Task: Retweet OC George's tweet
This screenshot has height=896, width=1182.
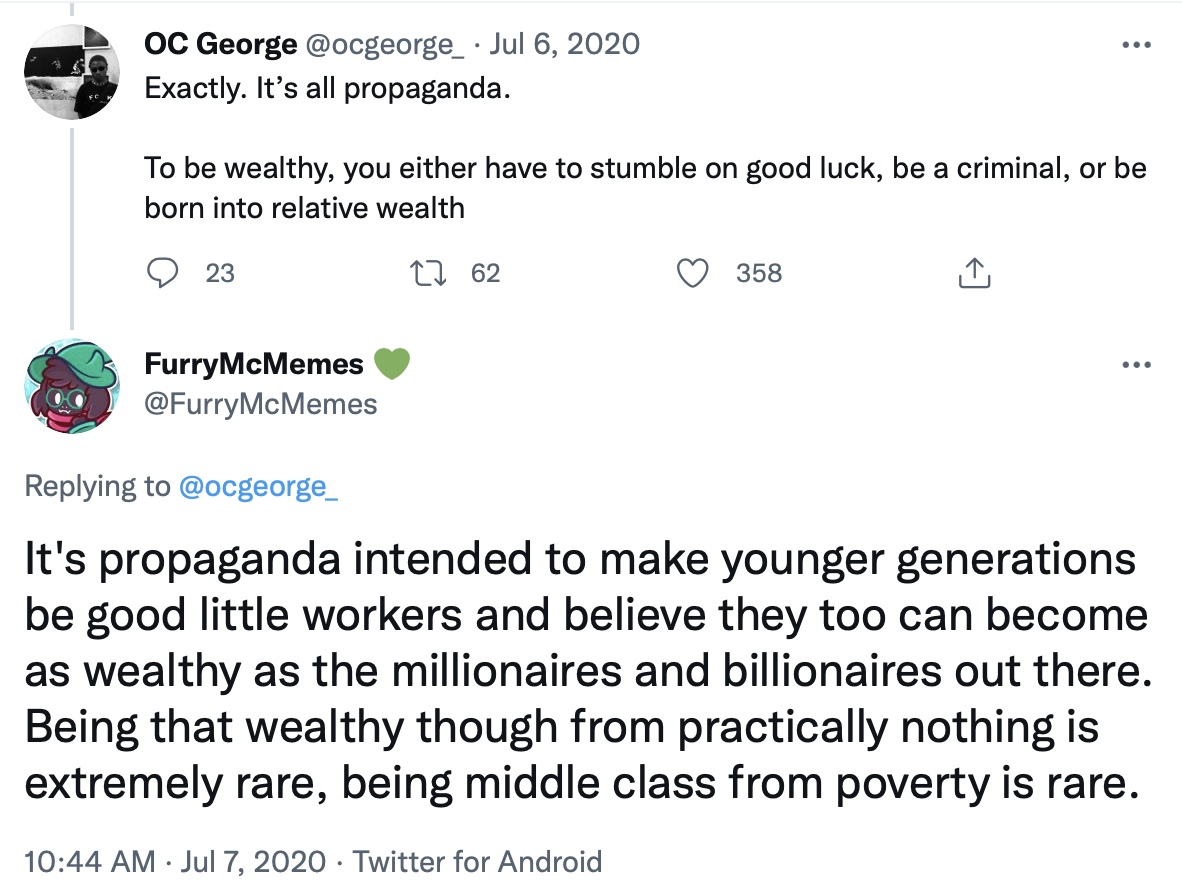Action: pyautogui.click(x=427, y=273)
